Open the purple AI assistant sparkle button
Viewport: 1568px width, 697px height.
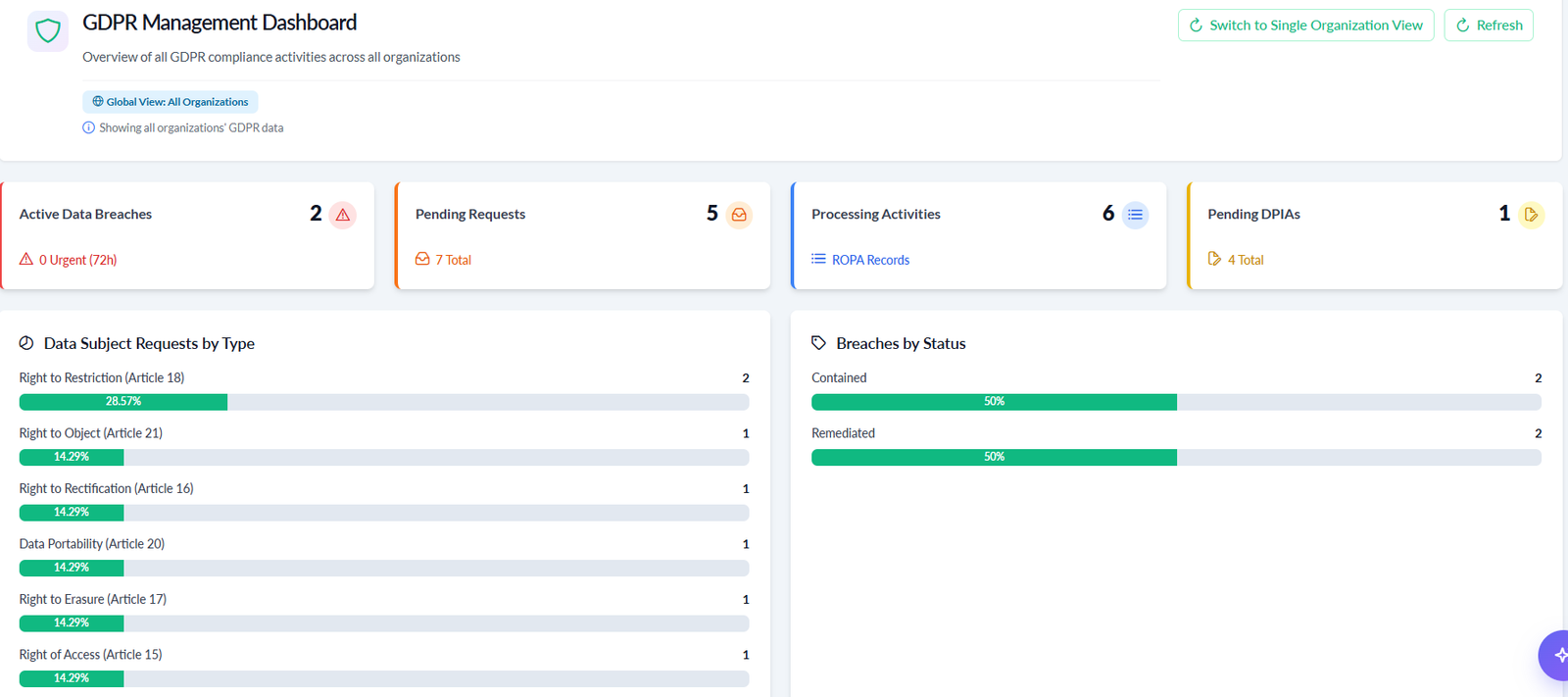[1555, 655]
